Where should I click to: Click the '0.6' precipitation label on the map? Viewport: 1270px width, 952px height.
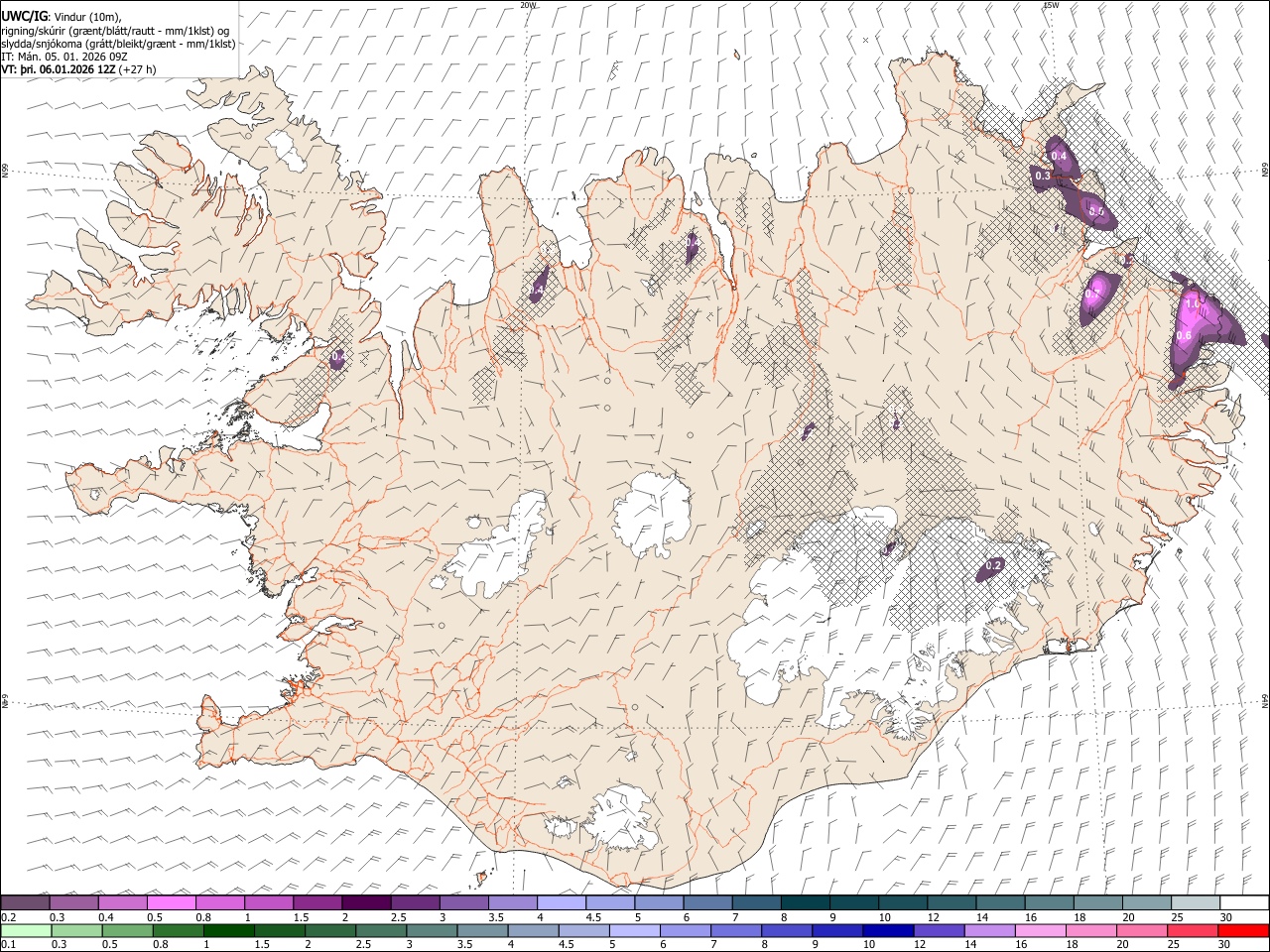click(x=1184, y=335)
